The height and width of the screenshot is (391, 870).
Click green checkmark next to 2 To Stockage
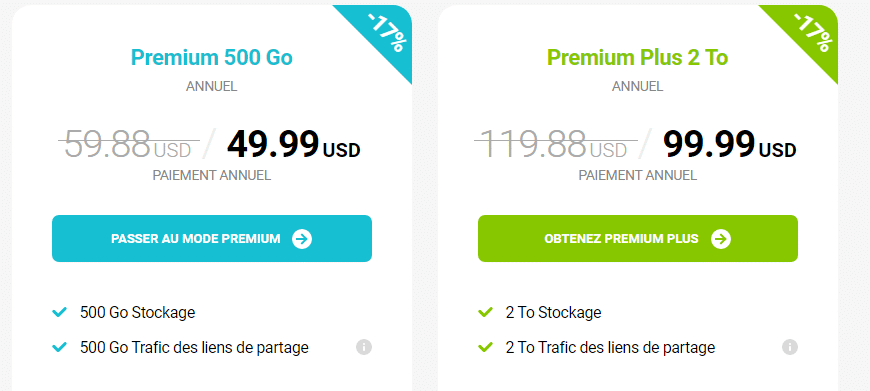485,312
